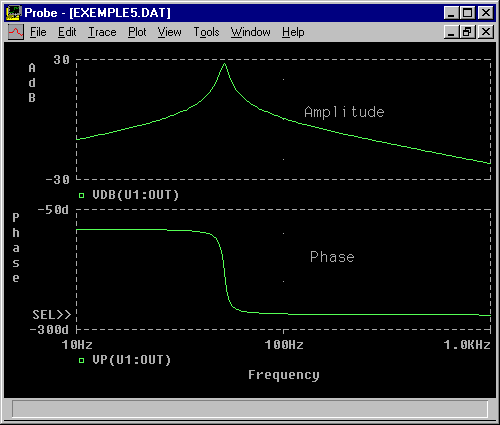Click the VP(U1:OUT) trace legend marker

click(x=81, y=360)
